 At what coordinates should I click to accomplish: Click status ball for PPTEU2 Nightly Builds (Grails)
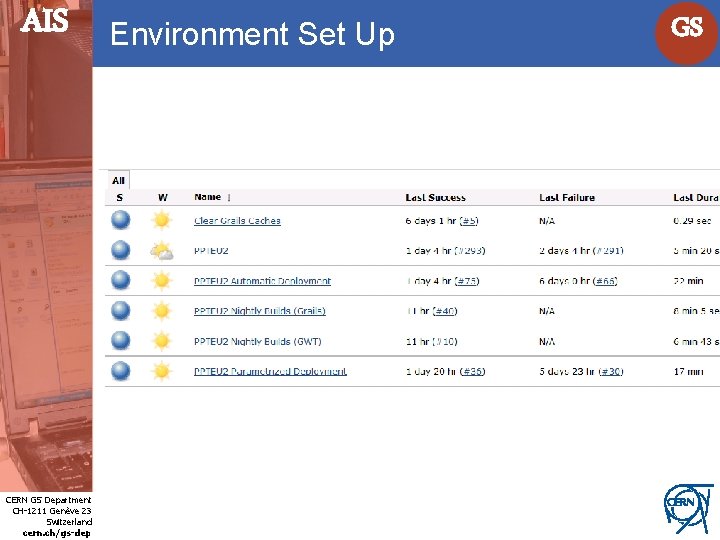[120, 310]
